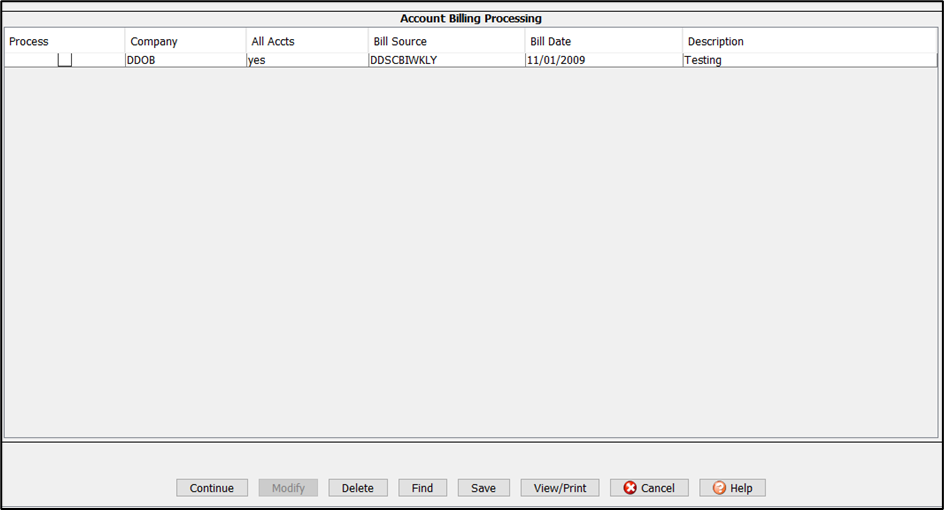Click the 'yes' All Accts cell
The height and width of the screenshot is (510, 944).
[257, 60]
